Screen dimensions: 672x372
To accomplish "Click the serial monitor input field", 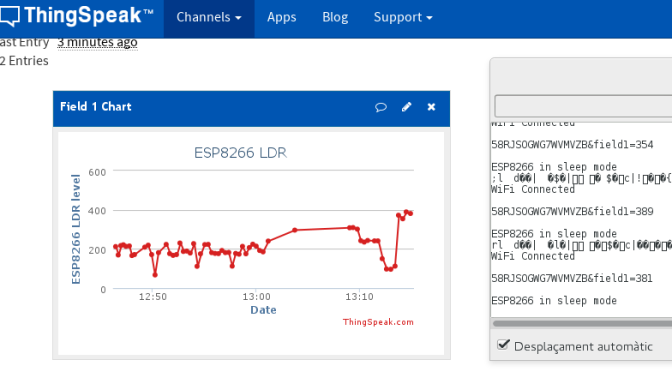I will tap(583, 106).
